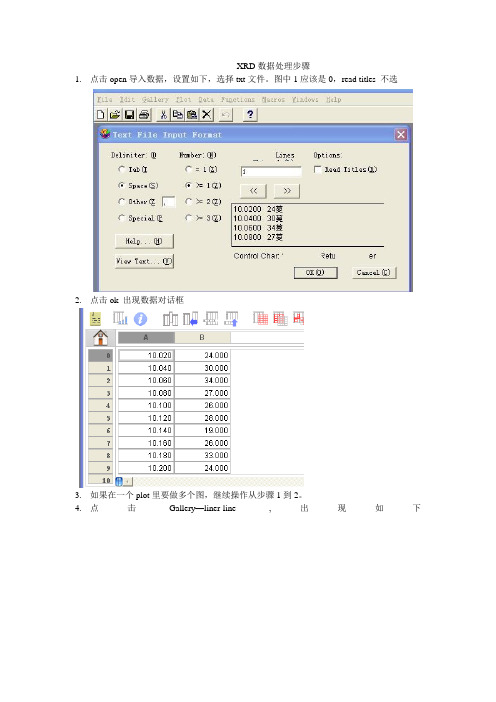Click the View Text... button
Image resolution: width=496 pixels, height=702 pixels.
[x=144, y=261]
